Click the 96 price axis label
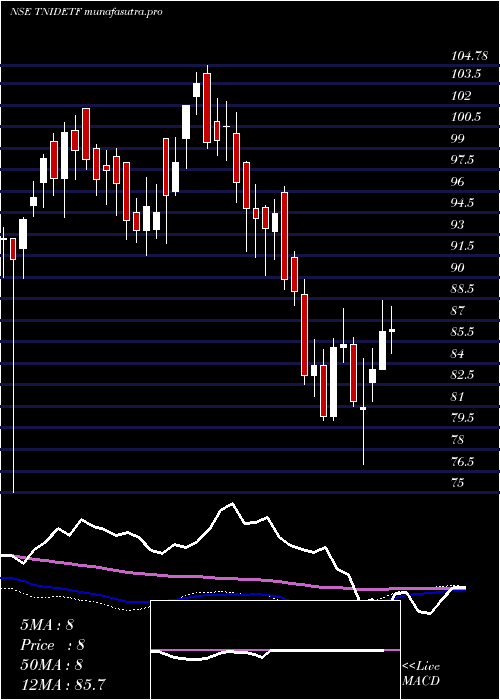This screenshot has width=500, height=700. pos(458,181)
